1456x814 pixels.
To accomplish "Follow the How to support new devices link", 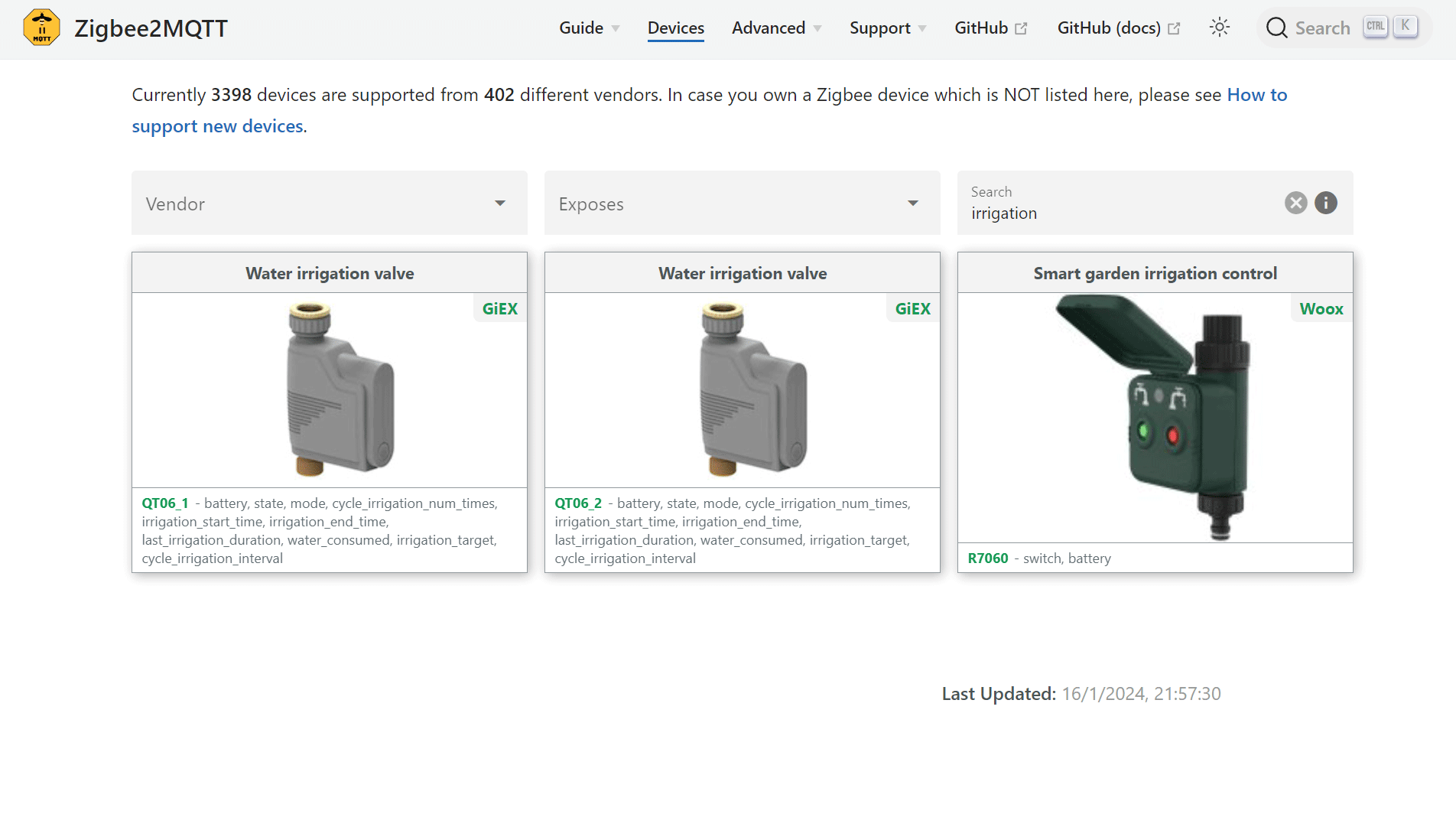I will pyautogui.click(x=1257, y=95).
